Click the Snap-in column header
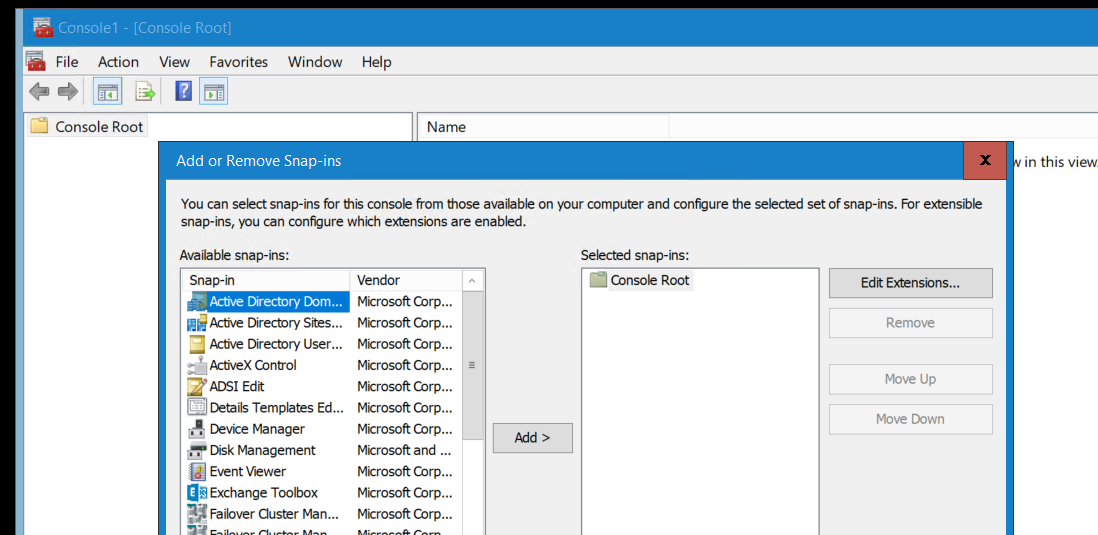The height and width of the screenshot is (535, 1098). pos(265,280)
